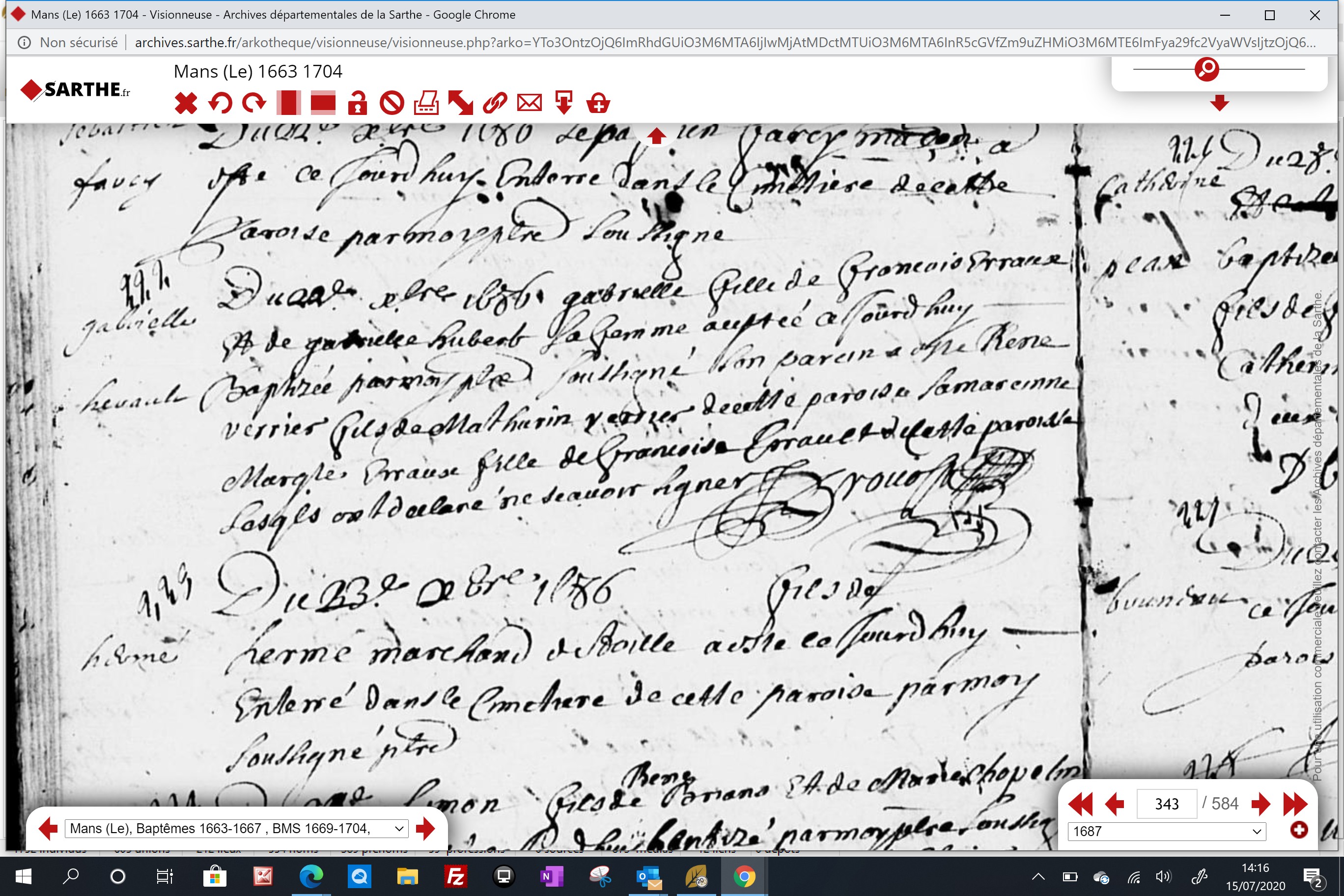Open the 1687 year dropdown

click(1167, 832)
